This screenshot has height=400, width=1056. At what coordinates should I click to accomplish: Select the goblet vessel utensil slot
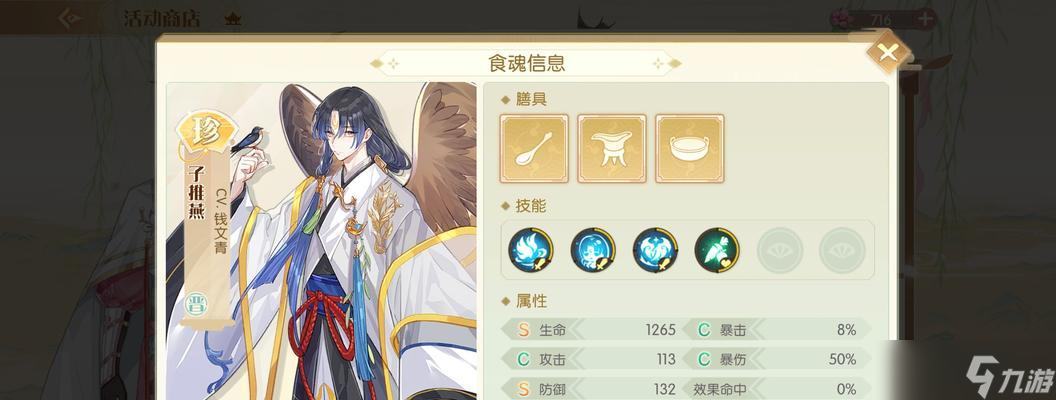[612, 148]
